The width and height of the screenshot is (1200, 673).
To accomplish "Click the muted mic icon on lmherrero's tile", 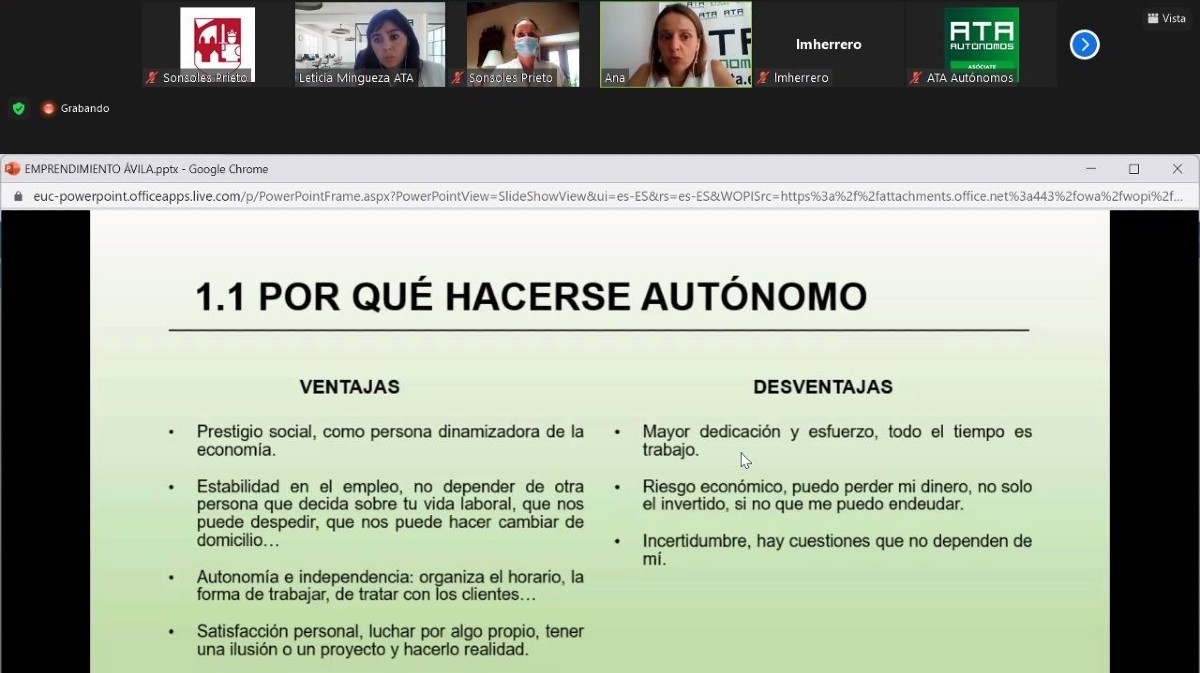I will click(x=763, y=78).
